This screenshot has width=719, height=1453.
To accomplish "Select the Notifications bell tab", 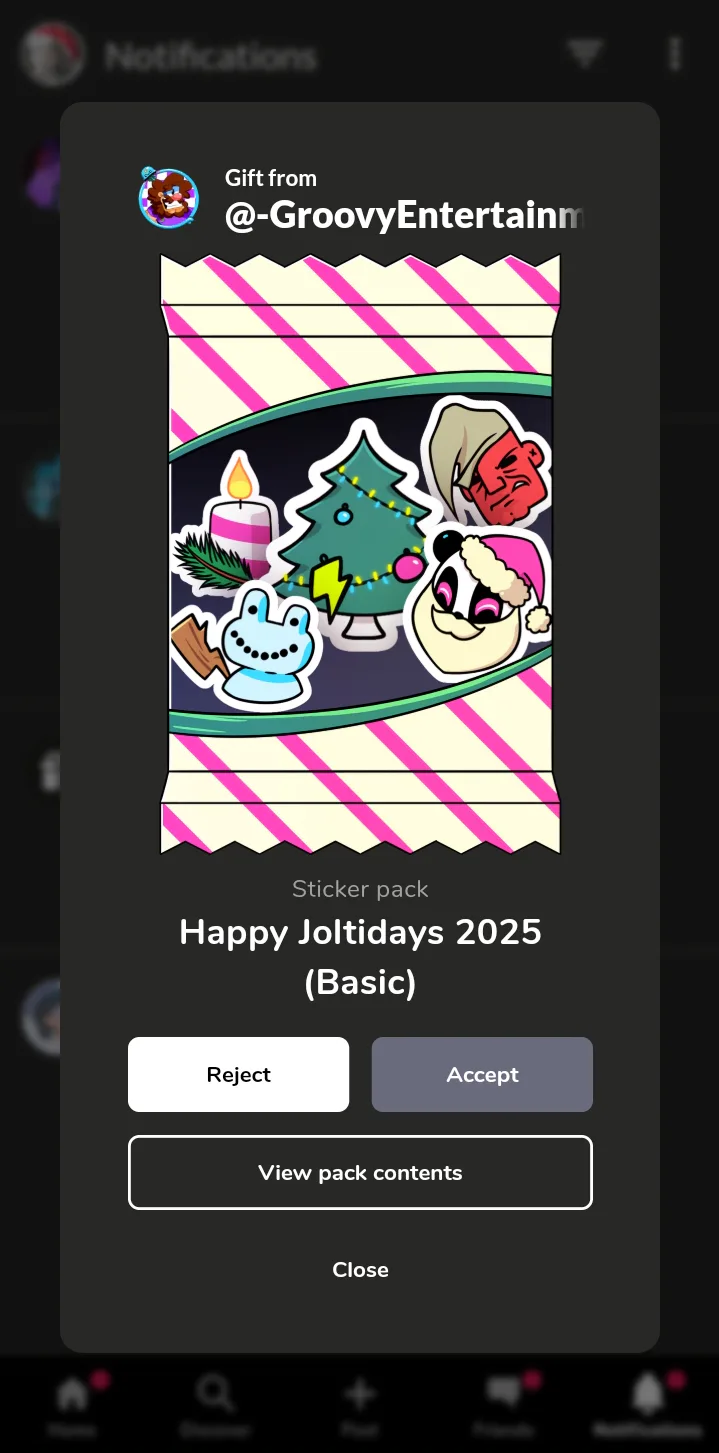I will (647, 1403).
